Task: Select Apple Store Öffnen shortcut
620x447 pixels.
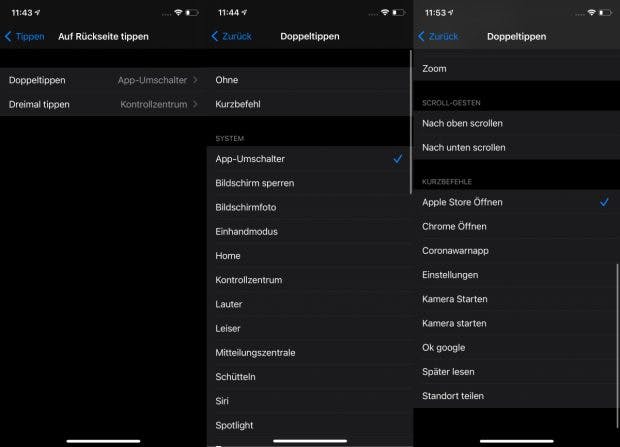Action: (516, 202)
